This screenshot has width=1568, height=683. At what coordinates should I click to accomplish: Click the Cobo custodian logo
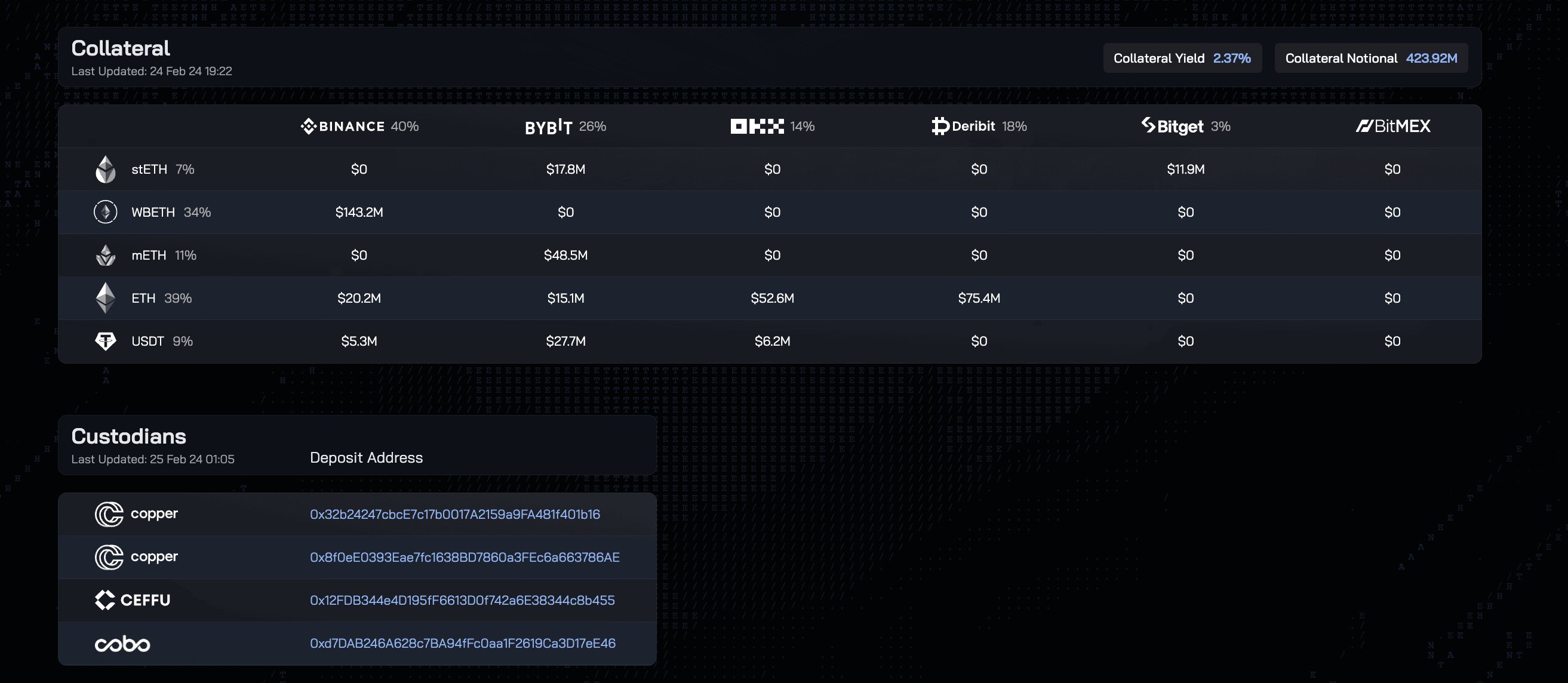click(122, 644)
